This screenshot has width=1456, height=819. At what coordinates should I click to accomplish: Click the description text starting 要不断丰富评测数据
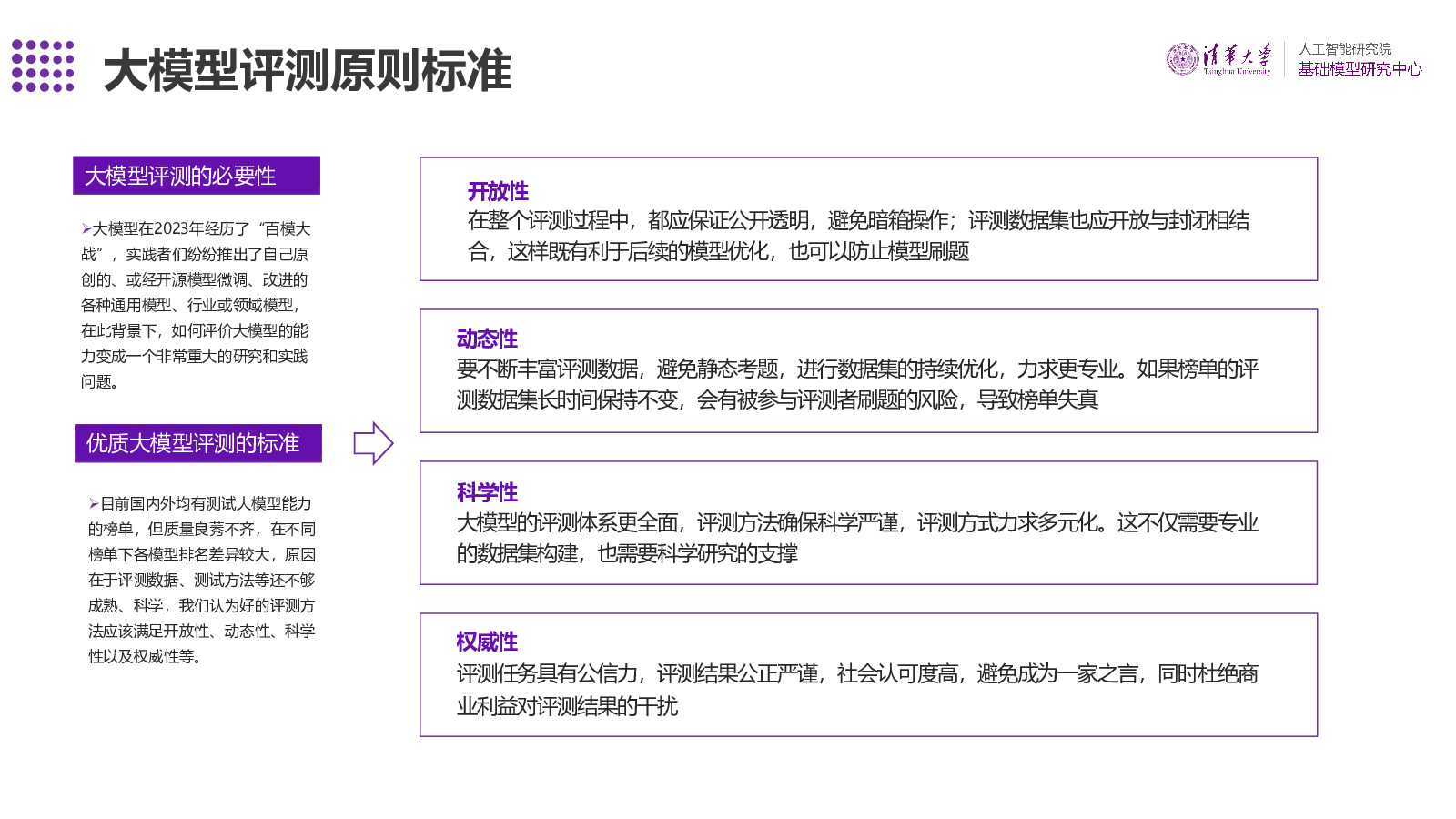pyautogui.click(x=857, y=384)
